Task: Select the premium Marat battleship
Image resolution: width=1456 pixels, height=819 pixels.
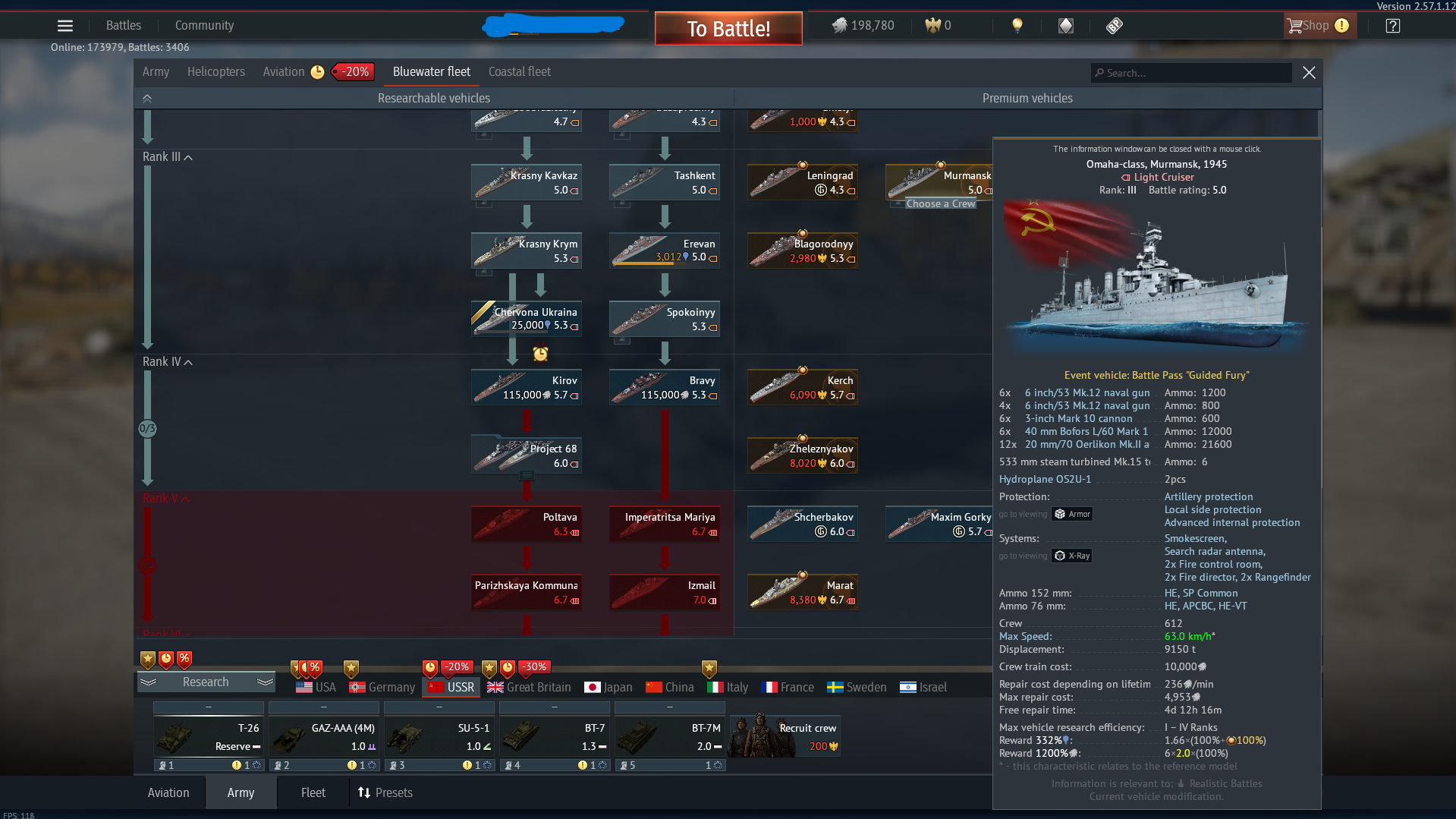Action: point(803,592)
